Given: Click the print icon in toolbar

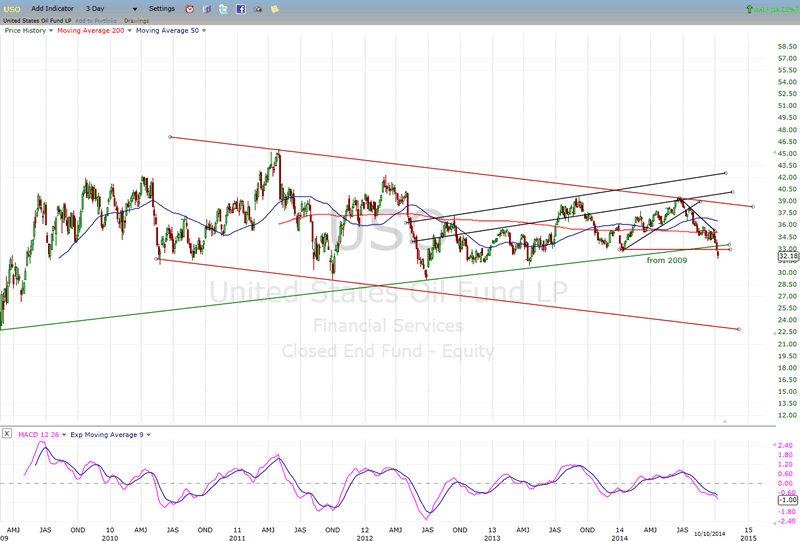Looking at the screenshot, I should point(256,9).
